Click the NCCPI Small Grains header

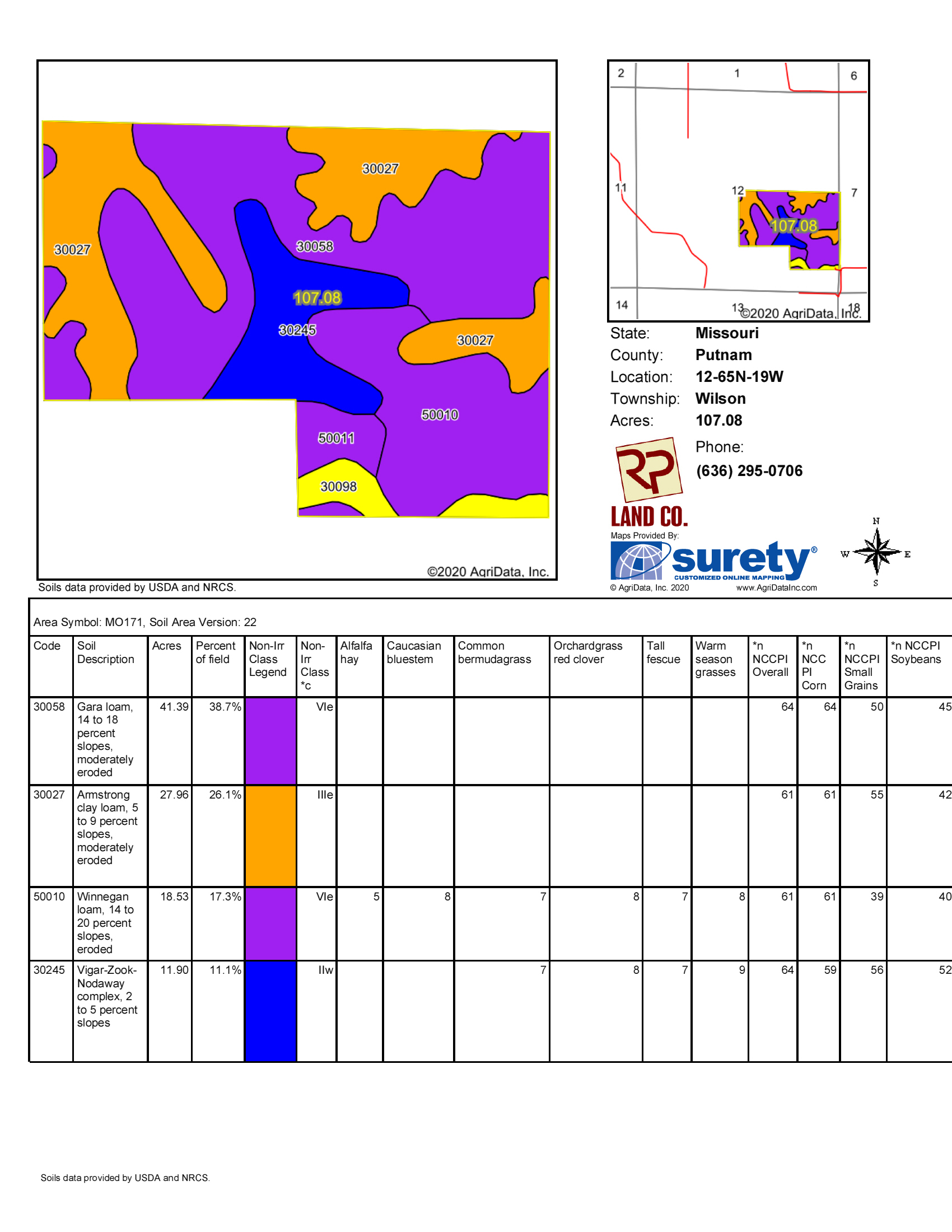[862, 666]
